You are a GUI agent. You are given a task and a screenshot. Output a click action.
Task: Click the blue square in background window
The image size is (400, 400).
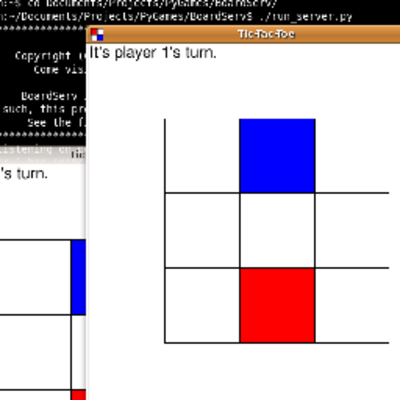[79, 277]
